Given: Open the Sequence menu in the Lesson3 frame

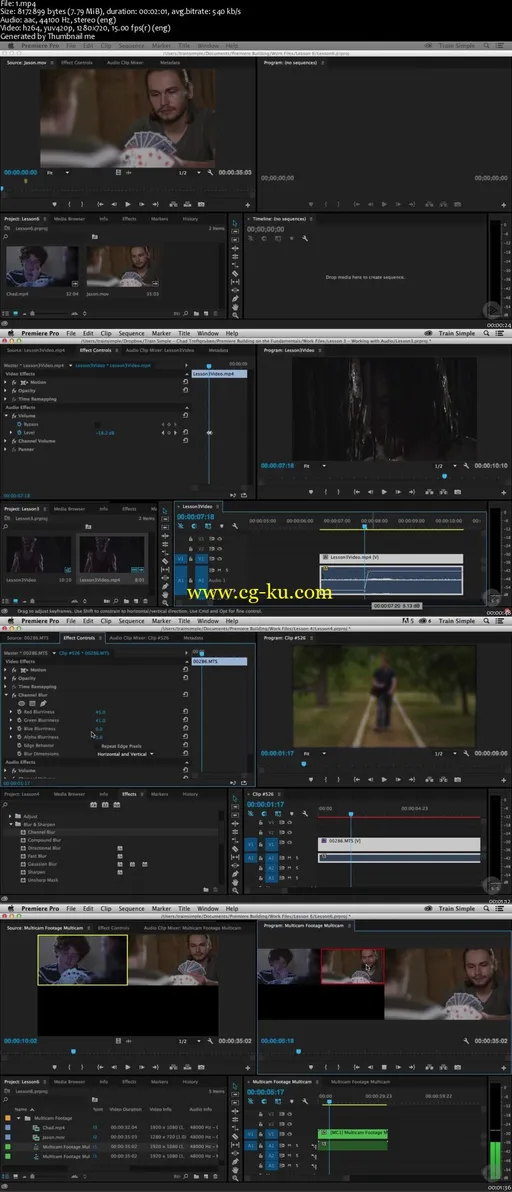Looking at the screenshot, I should coord(131,333).
